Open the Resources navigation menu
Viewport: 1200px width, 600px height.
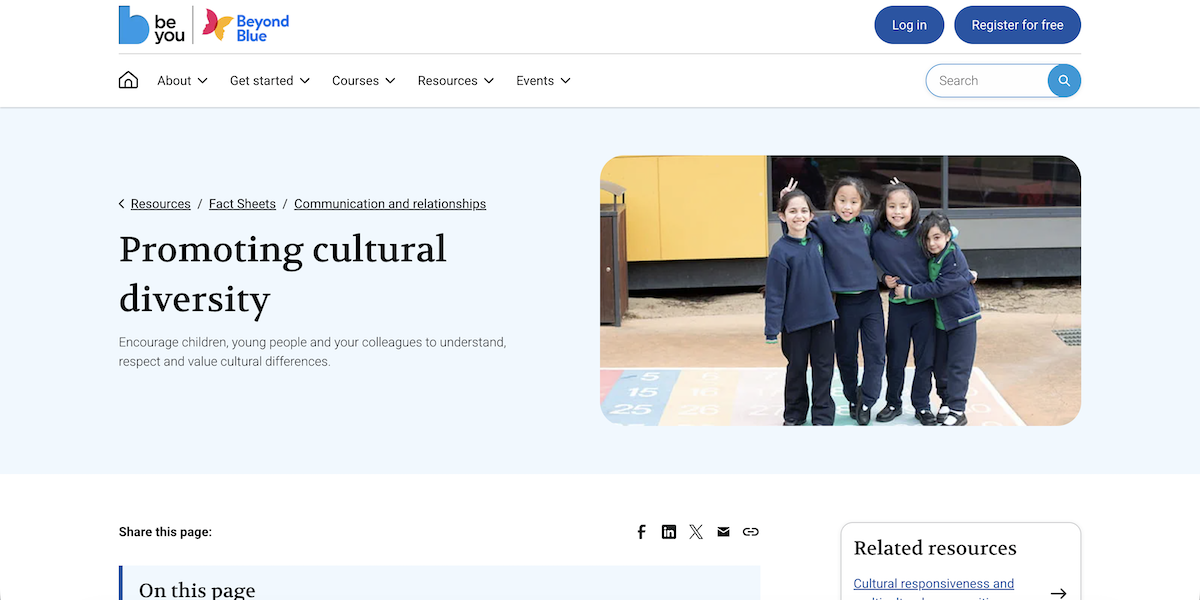pos(455,81)
